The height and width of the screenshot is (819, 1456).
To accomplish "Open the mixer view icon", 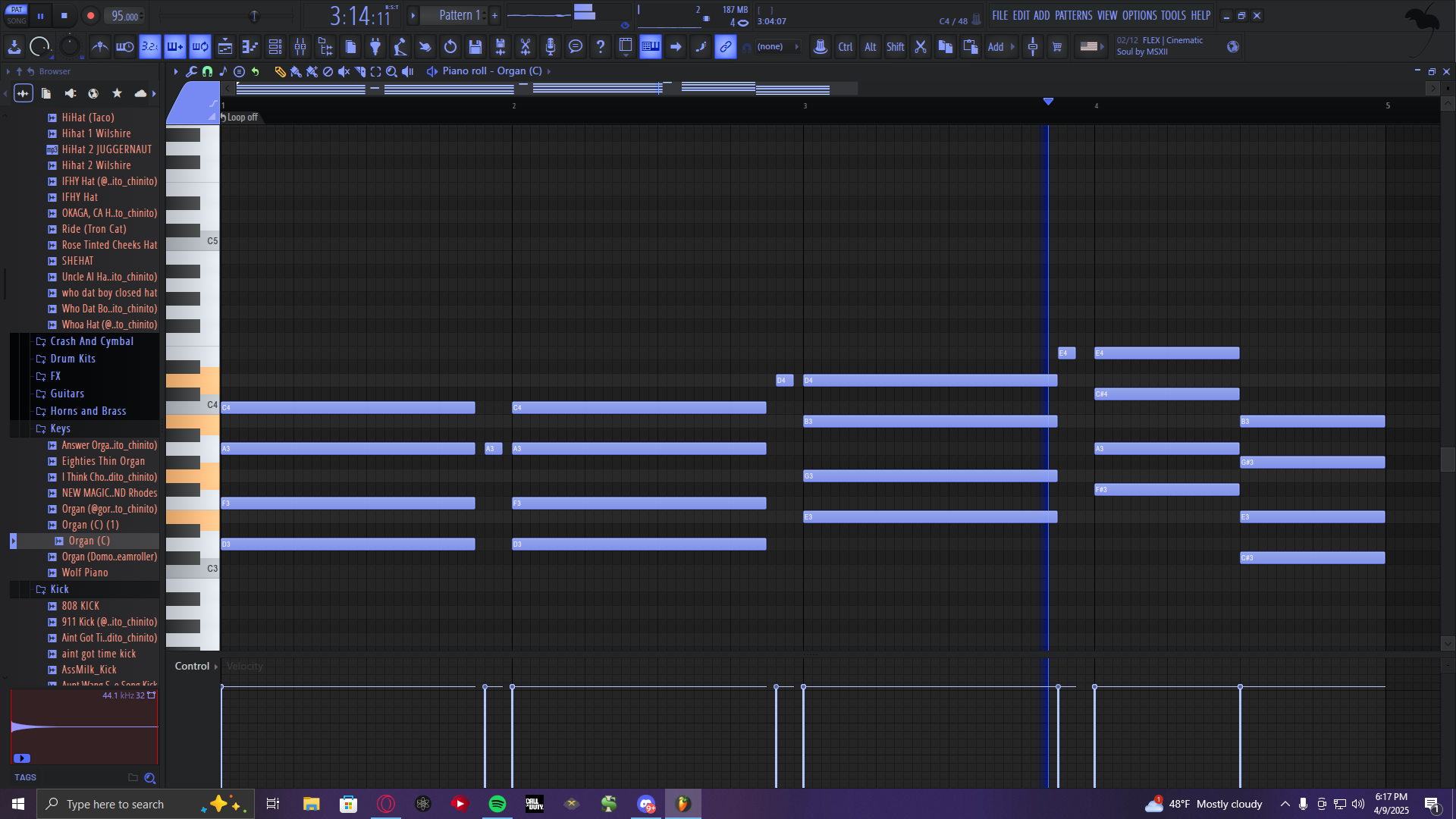I will coord(300,47).
